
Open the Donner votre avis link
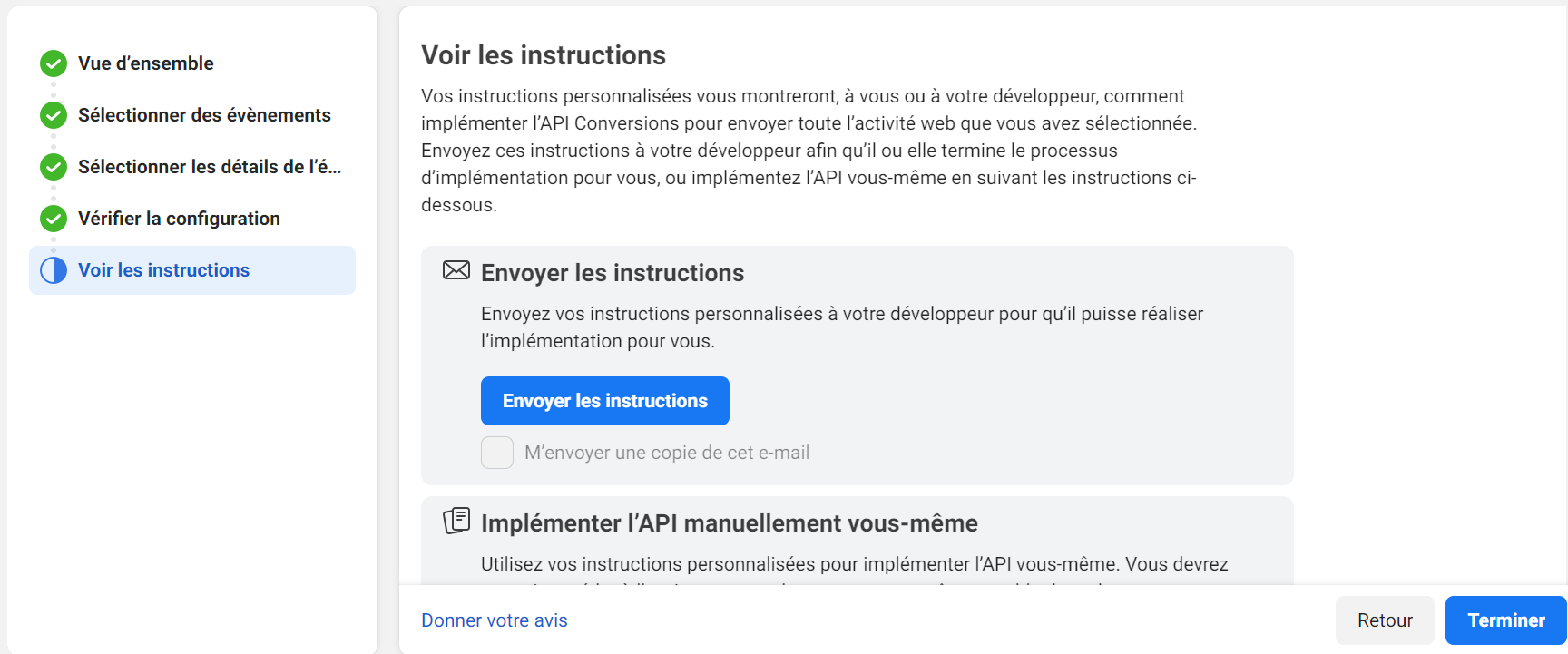pyautogui.click(x=495, y=620)
